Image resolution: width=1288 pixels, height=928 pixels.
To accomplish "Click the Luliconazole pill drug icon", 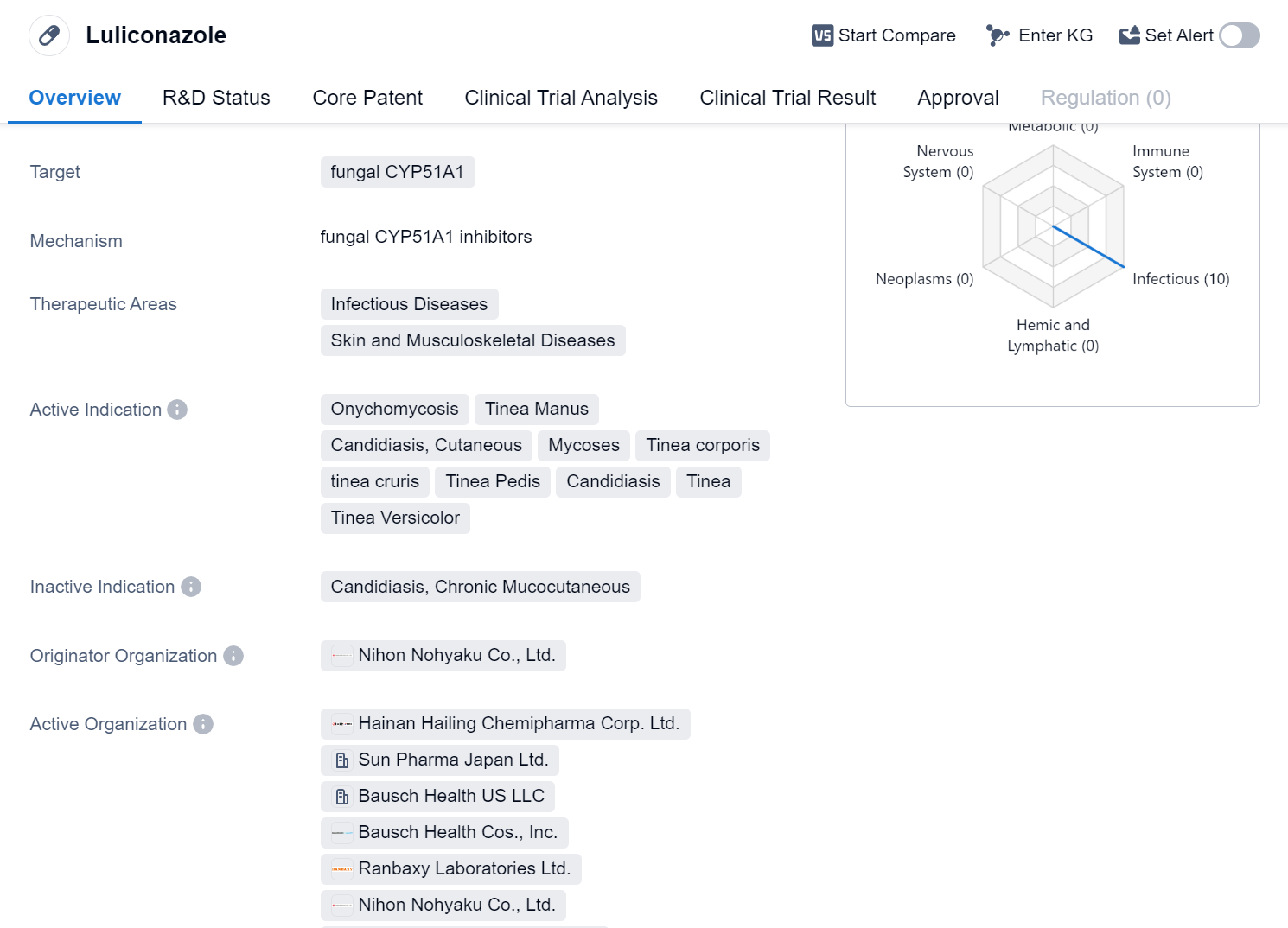I will (x=49, y=35).
